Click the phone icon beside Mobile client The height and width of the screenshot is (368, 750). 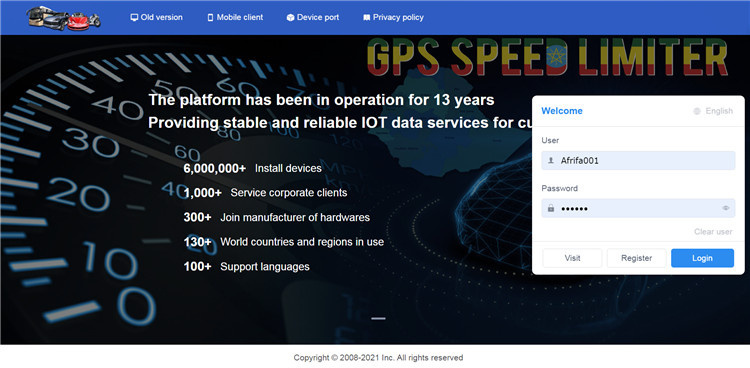click(x=210, y=17)
